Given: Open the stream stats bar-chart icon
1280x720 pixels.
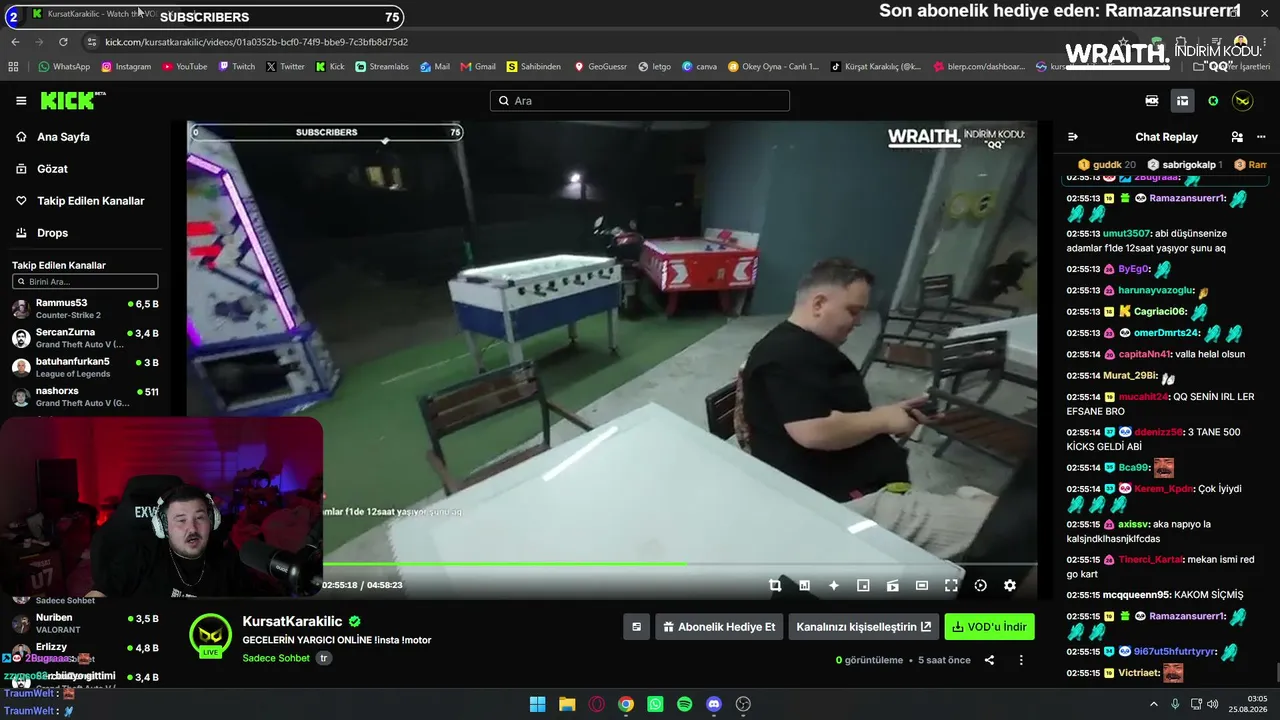Looking at the screenshot, I should 804,586.
